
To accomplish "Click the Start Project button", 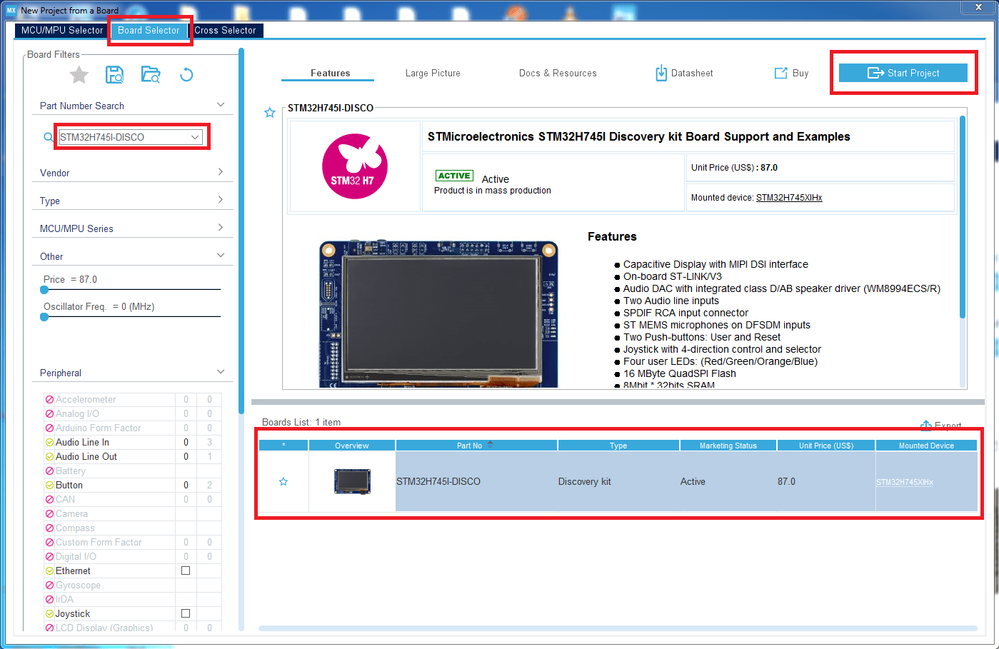I will [x=903, y=73].
